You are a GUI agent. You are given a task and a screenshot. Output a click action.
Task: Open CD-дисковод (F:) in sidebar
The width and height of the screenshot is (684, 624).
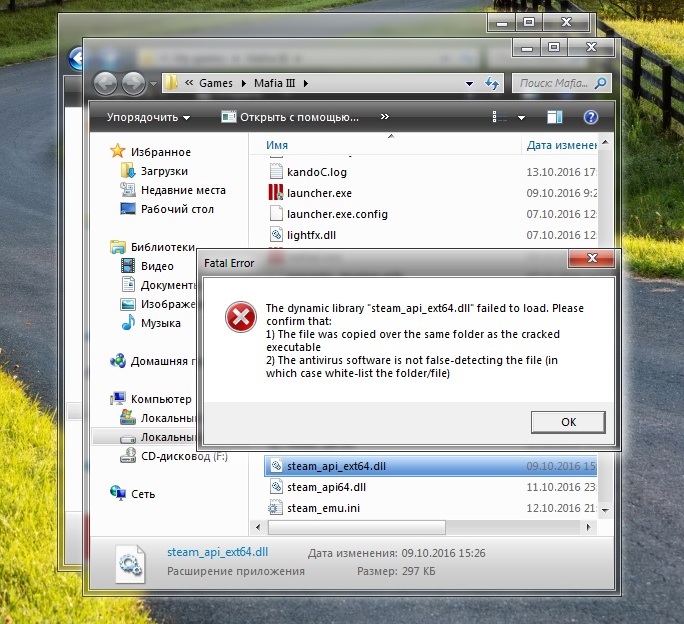[x=184, y=456]
